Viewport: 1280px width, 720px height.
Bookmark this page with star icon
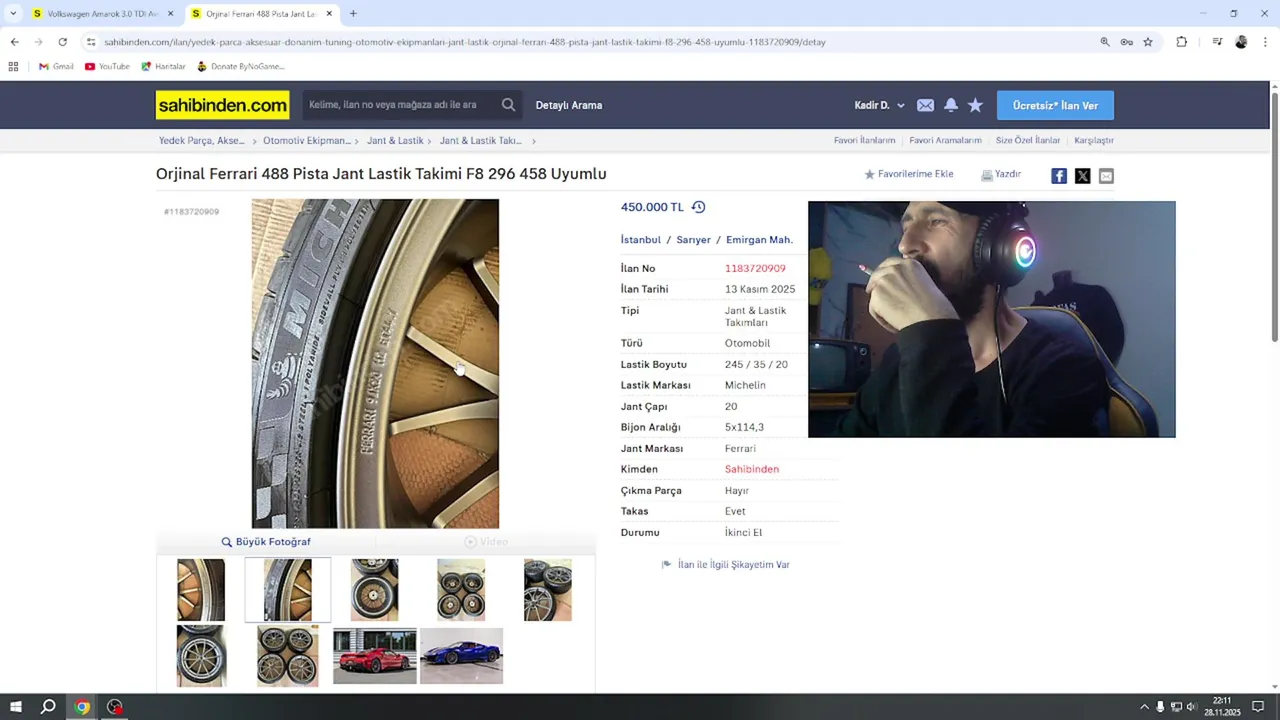point(1148,42)
